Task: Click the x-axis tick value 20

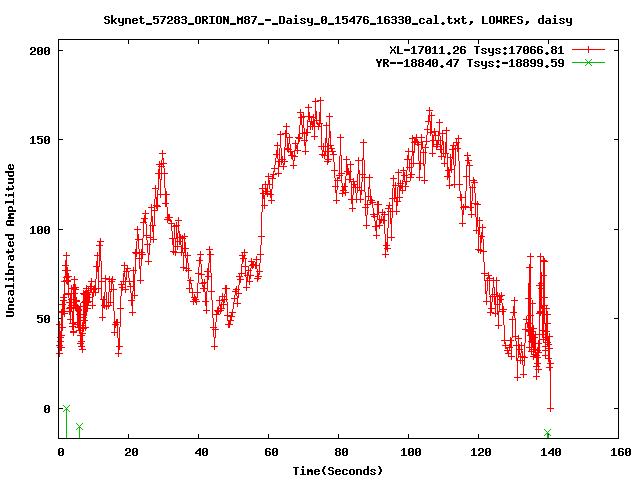Action: click(x=131, y=452)
